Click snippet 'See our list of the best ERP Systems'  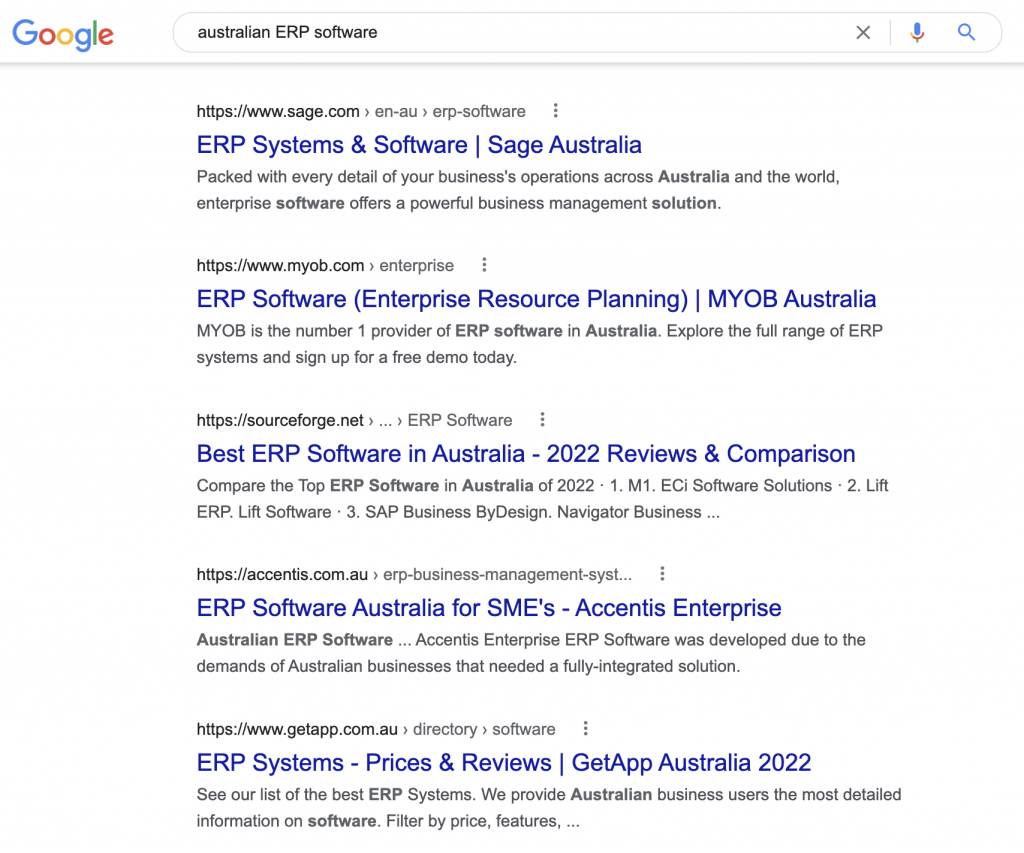(x=549, y=807)
